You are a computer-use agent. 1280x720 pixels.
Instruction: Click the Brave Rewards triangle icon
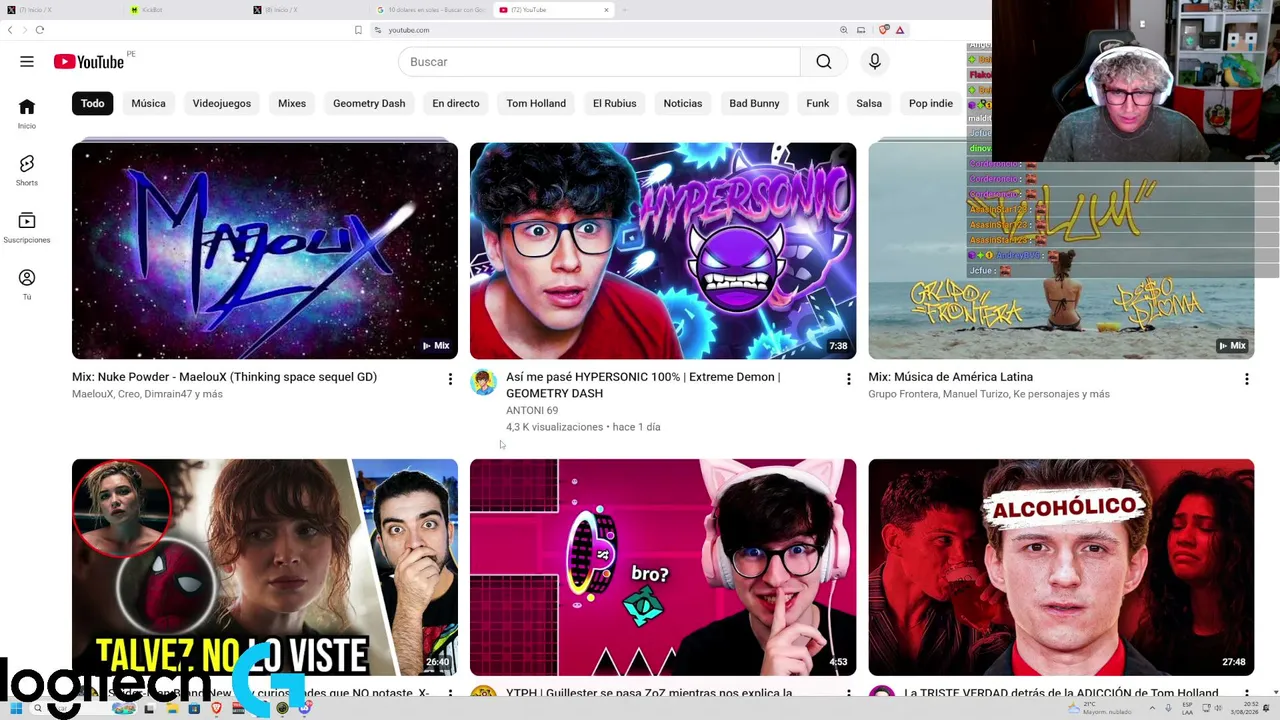900,30
